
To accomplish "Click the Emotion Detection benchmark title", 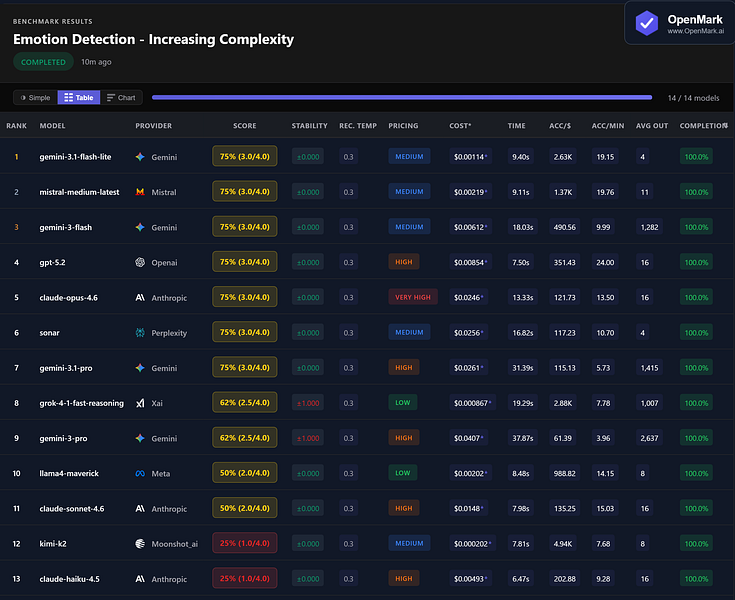I will (153, 39).
